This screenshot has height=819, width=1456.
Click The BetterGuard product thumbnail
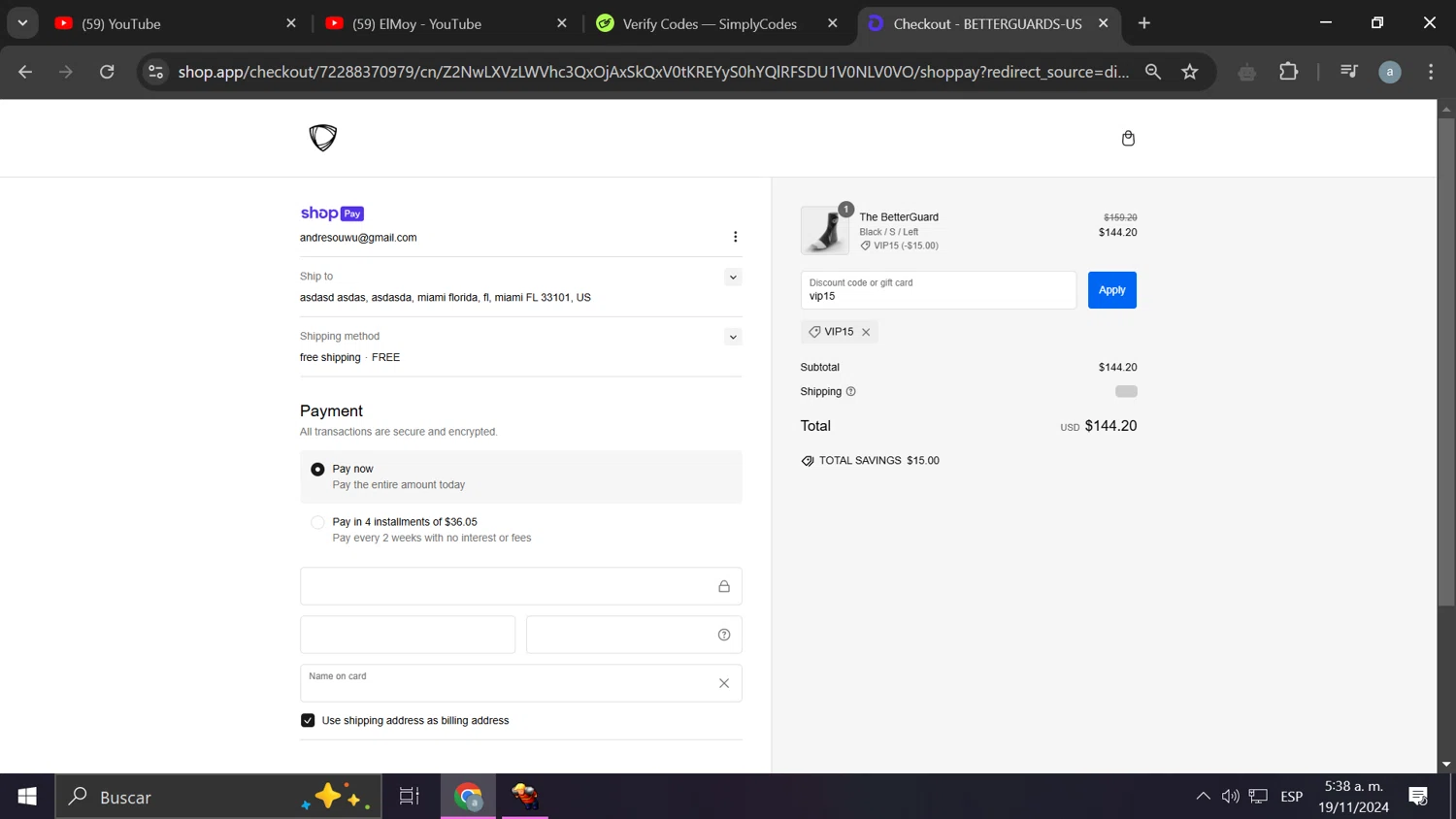[825, 230]
